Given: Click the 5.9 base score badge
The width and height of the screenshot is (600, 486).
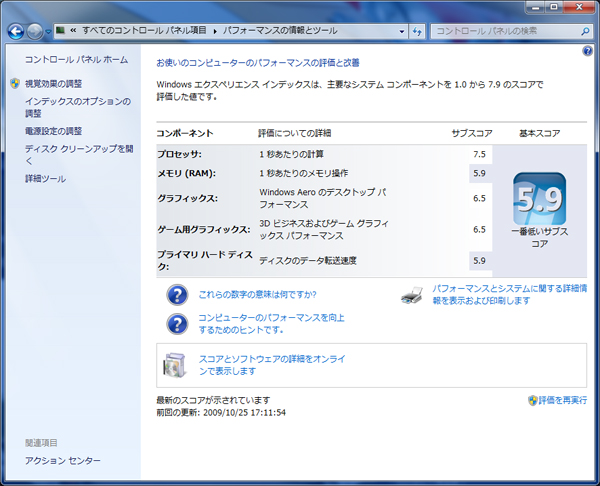Looking at the screenshot, I should (539, 199).
